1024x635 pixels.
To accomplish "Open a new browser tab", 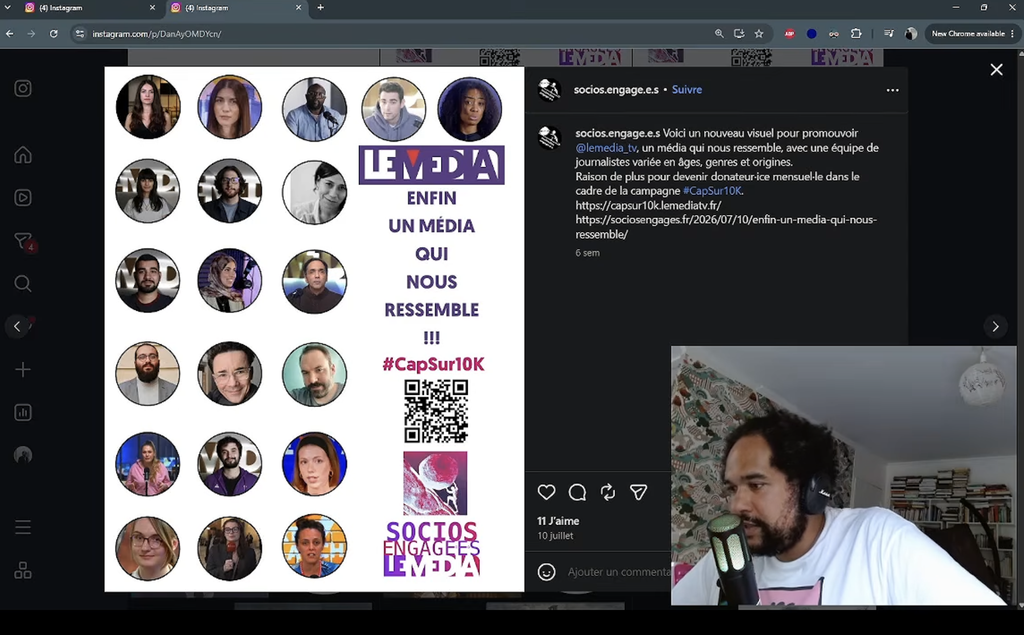I will click(x=320, y=8).
